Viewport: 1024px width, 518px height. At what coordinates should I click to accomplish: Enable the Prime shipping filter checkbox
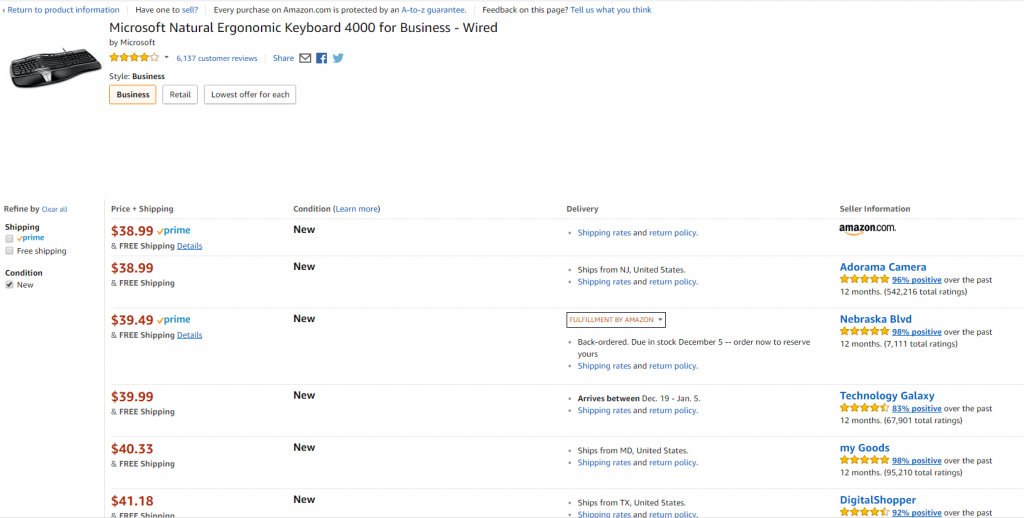9,238
